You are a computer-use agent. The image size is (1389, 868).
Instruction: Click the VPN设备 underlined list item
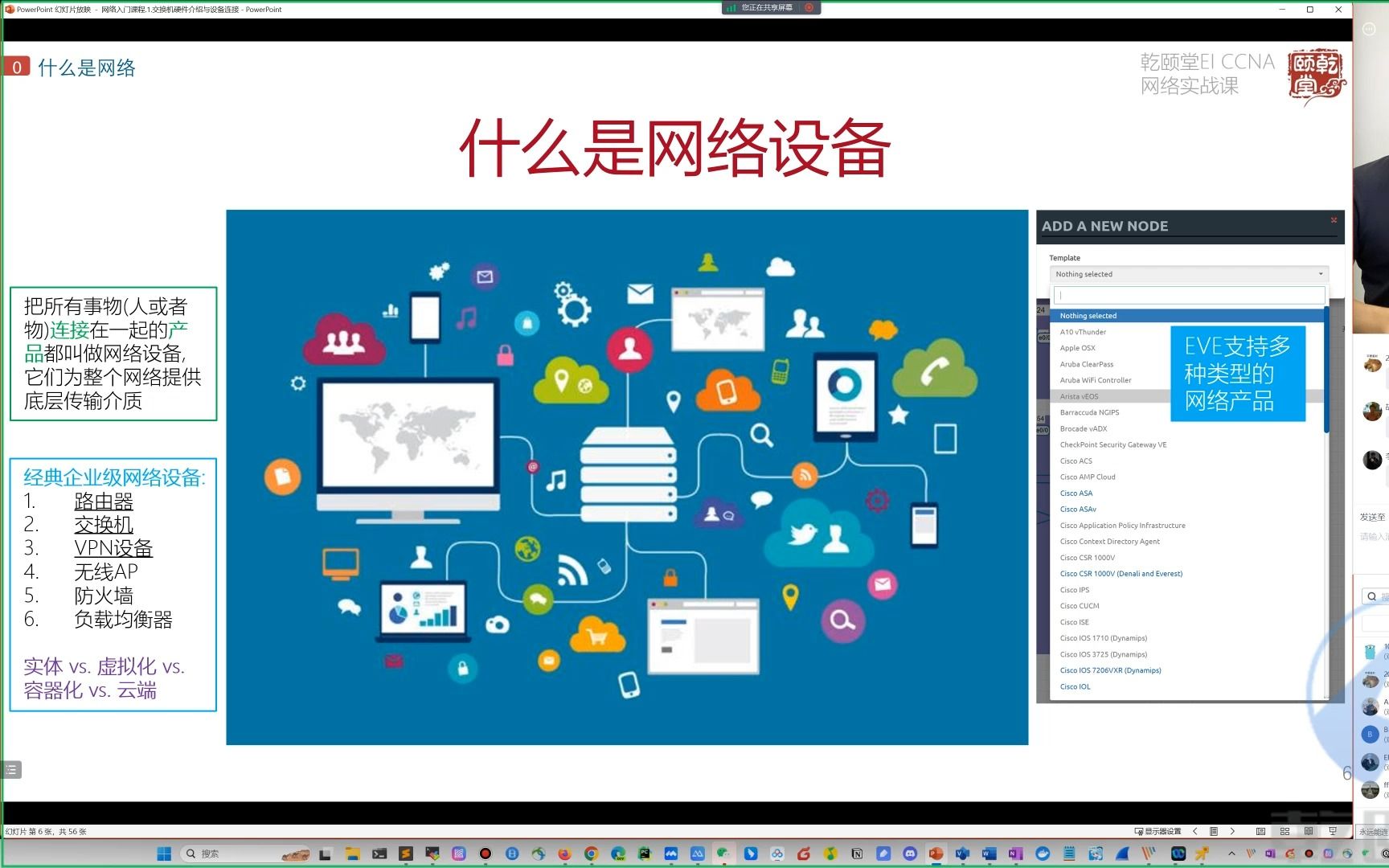tap(113, 548)
